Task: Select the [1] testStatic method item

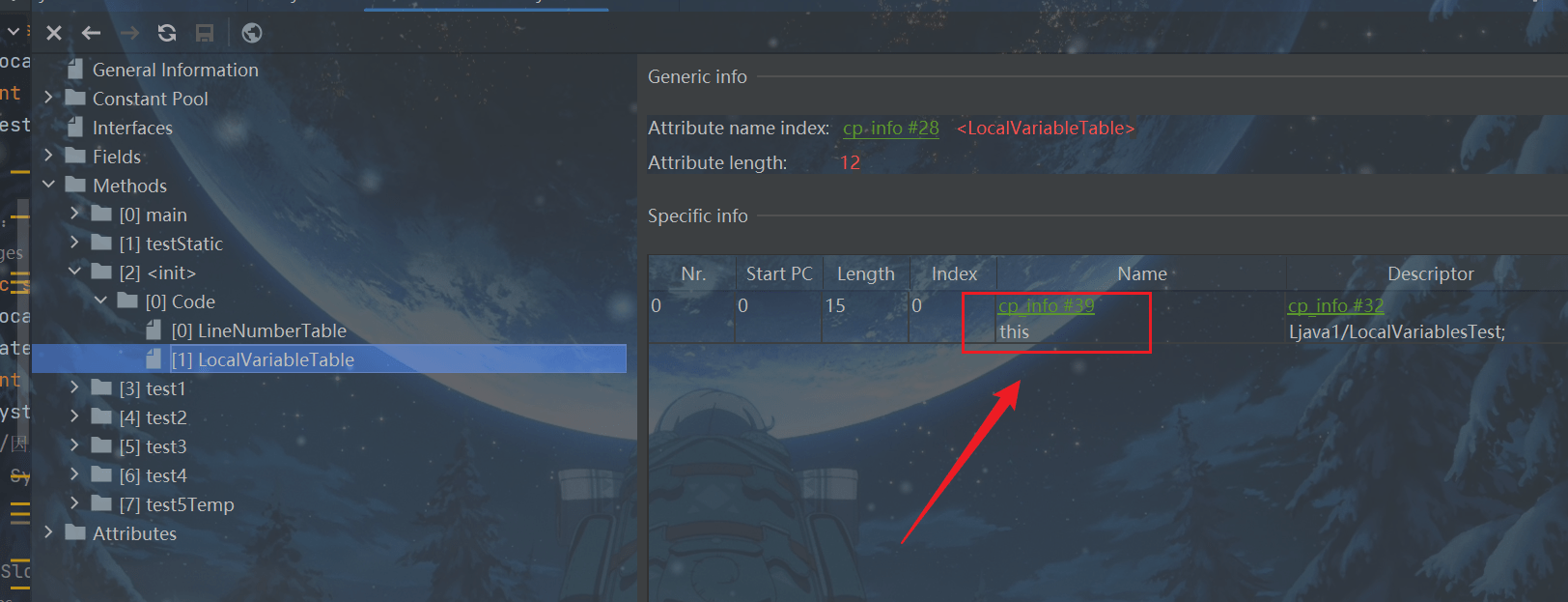Action: coord(170,244)
